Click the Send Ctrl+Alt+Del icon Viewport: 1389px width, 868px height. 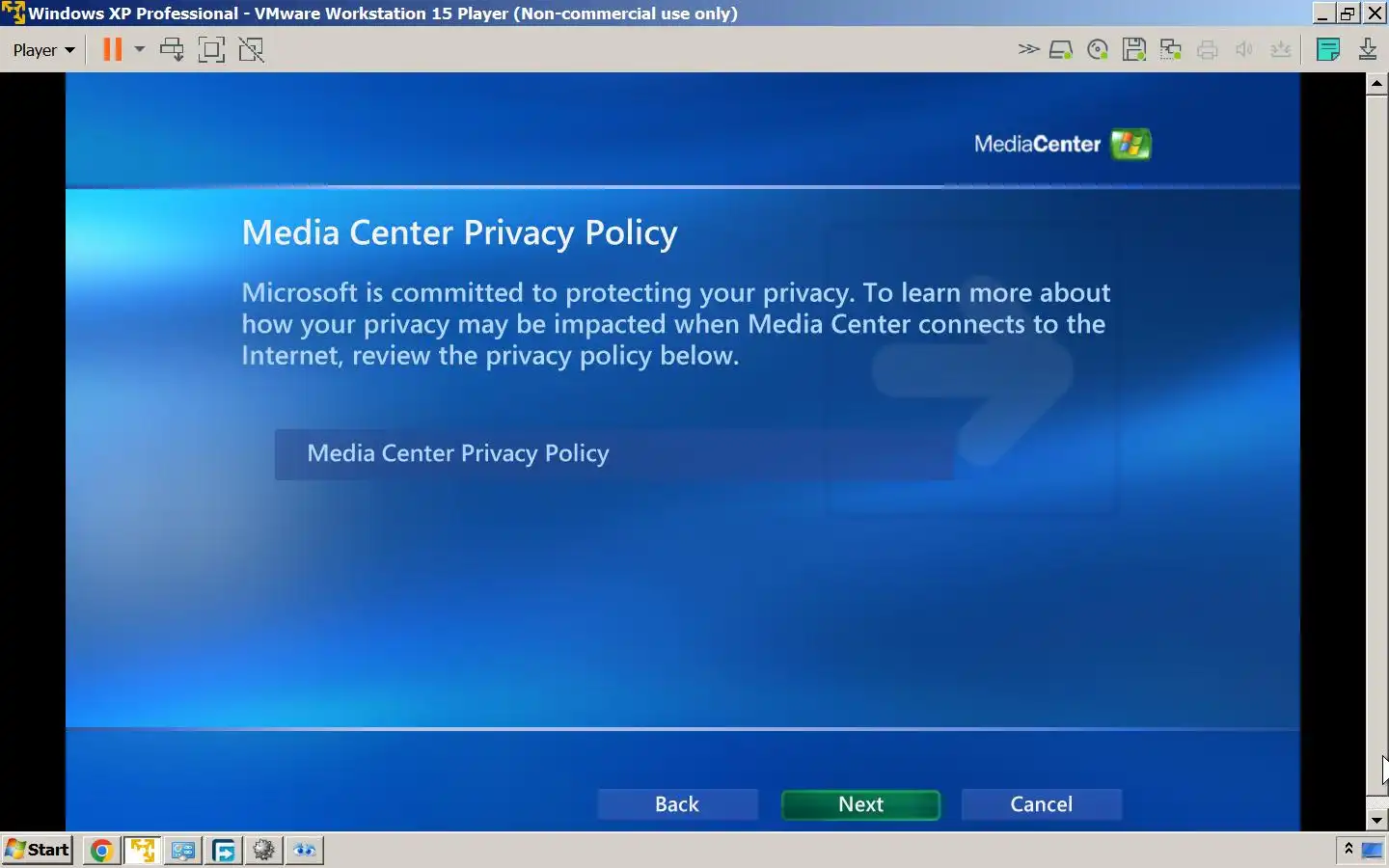coord(172,49)
